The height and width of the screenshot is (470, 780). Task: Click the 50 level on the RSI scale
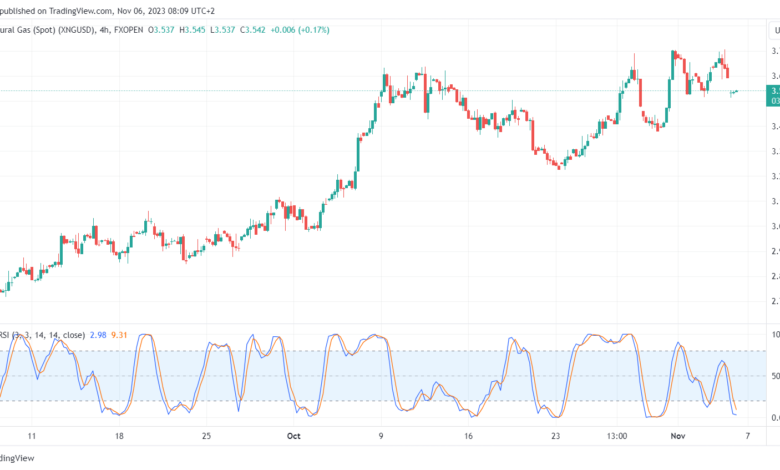[776, 376]
